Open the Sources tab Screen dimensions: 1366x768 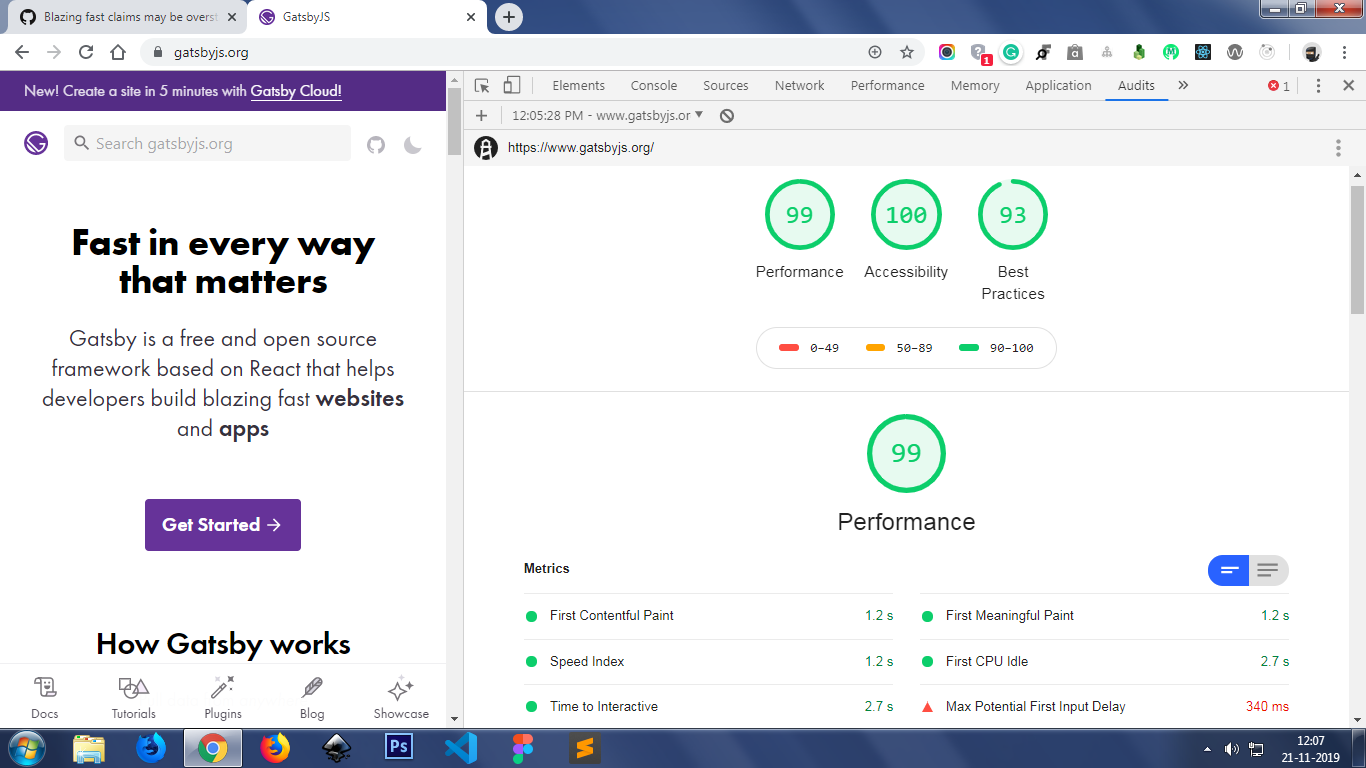(726, 86)
